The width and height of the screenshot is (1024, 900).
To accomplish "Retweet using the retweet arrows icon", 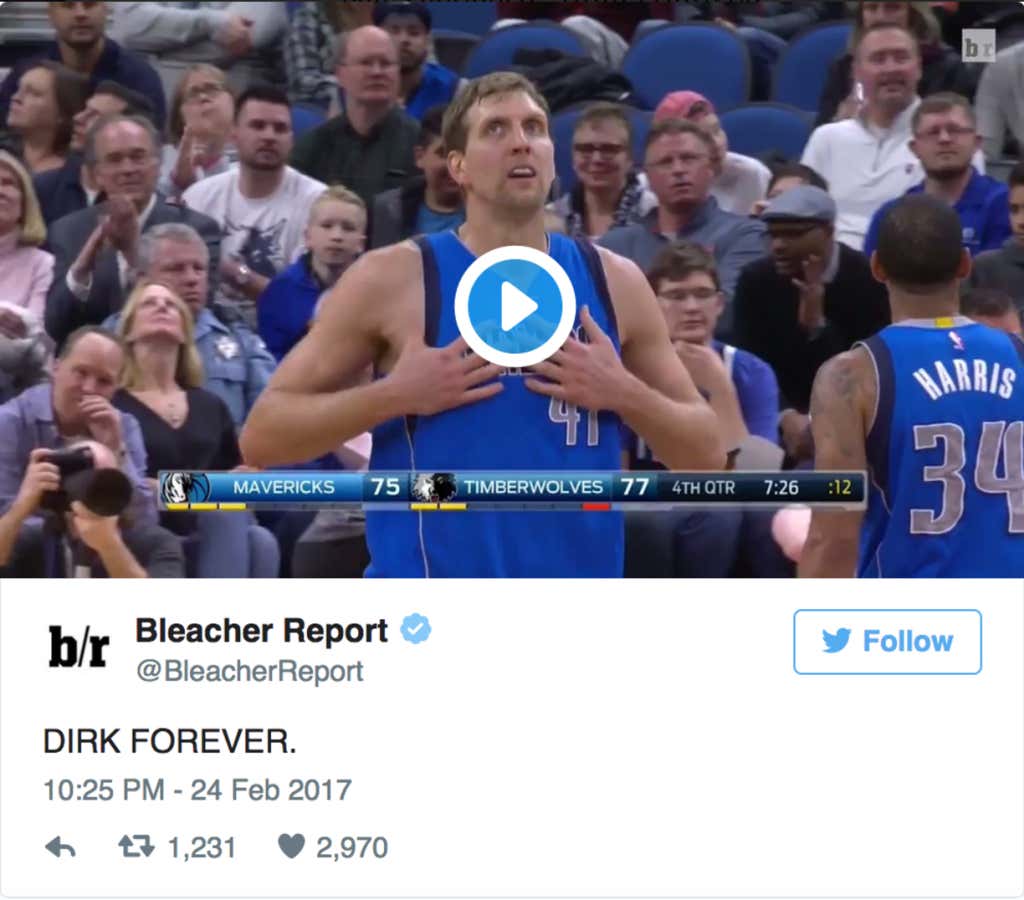I will [136, 846].
